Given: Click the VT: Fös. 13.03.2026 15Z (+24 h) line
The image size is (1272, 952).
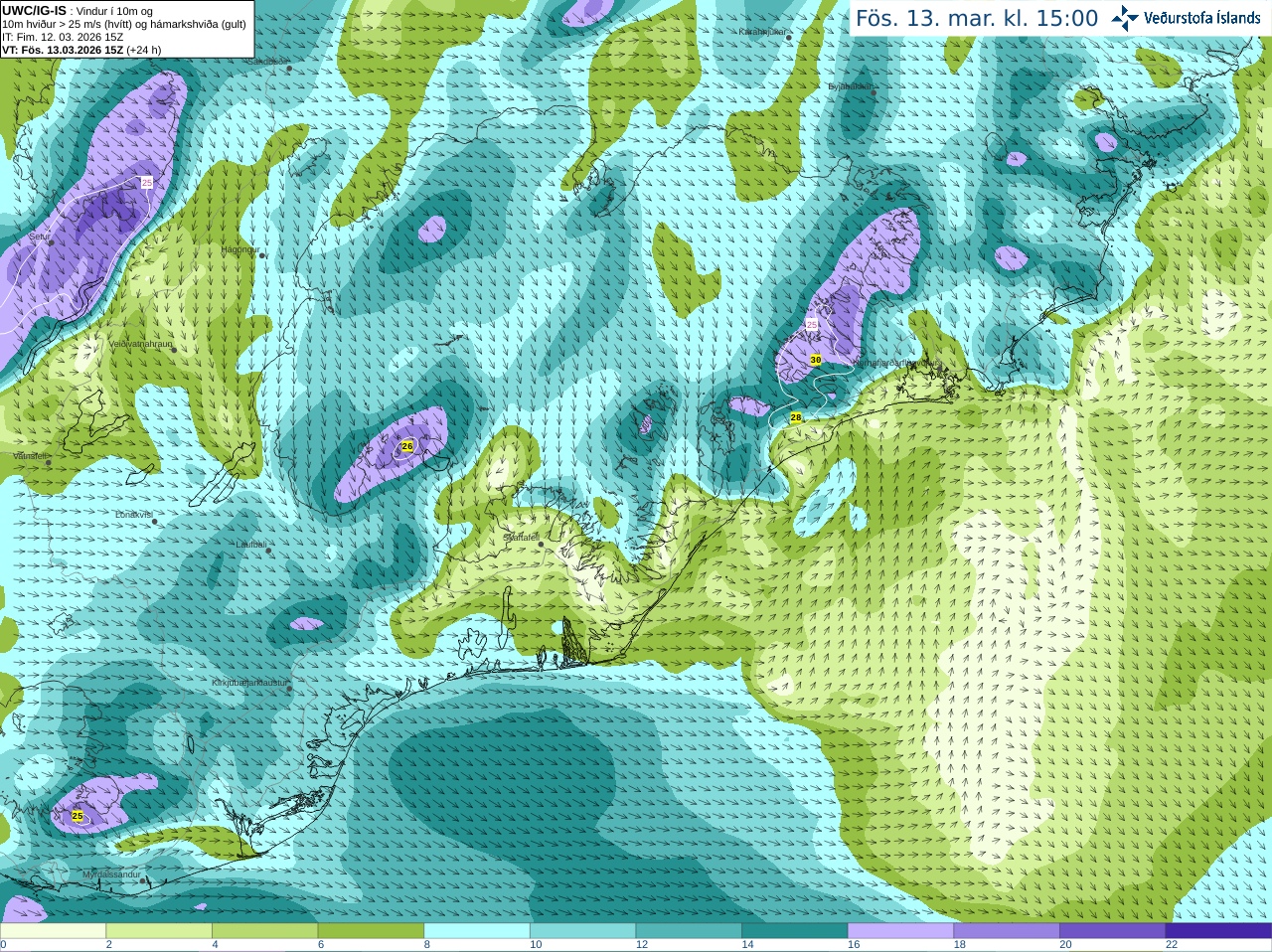Looking at the screenshot, I should (x=81, y=50).
